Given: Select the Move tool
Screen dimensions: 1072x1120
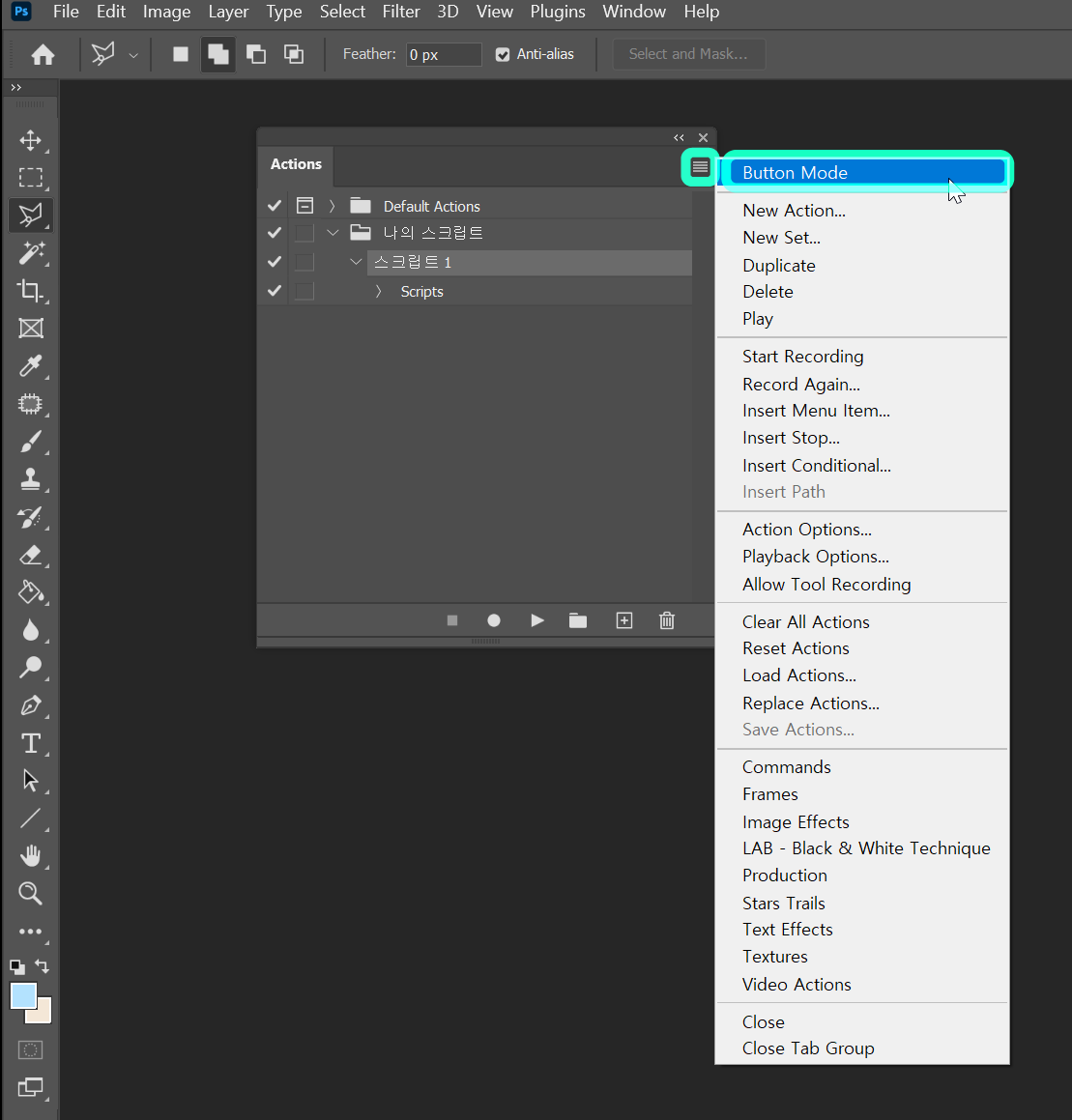Looking at the screenshot, I should tap(30, 140).
